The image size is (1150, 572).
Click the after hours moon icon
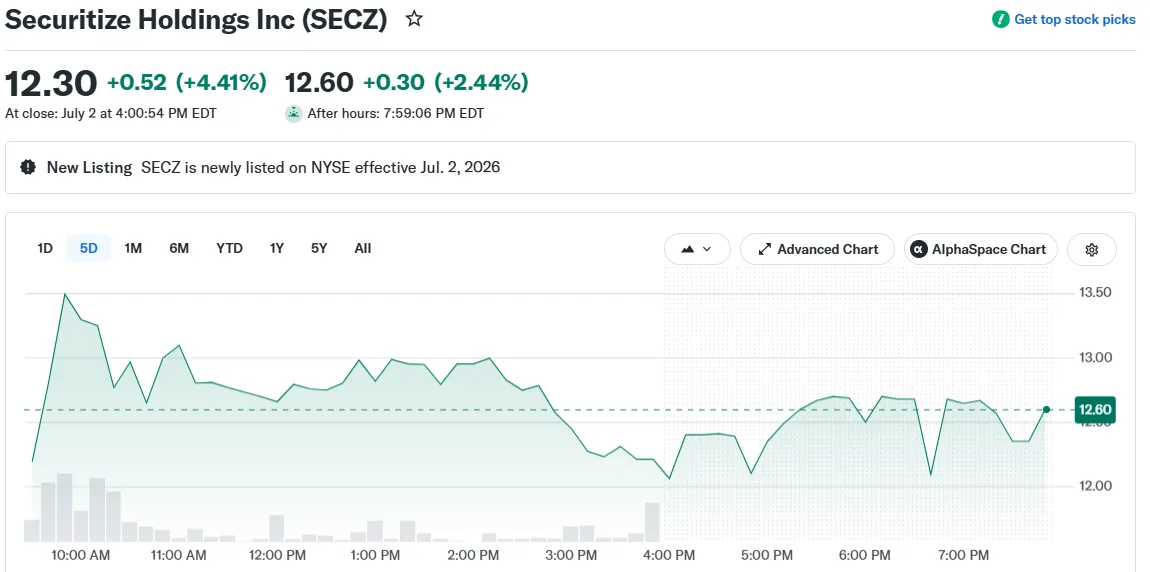pos(293,114)
